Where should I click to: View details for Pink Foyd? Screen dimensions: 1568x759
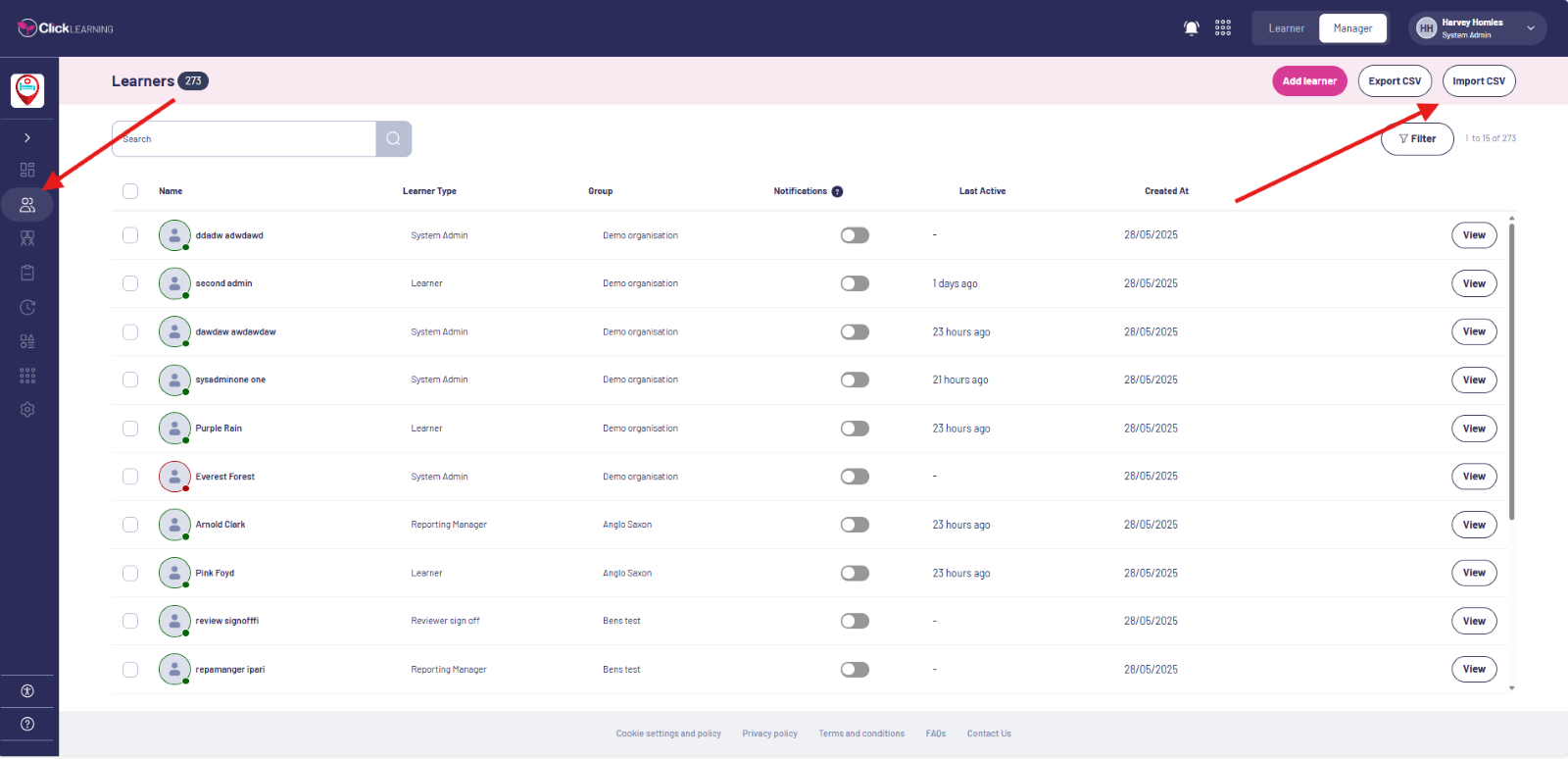coord(1474,573)
